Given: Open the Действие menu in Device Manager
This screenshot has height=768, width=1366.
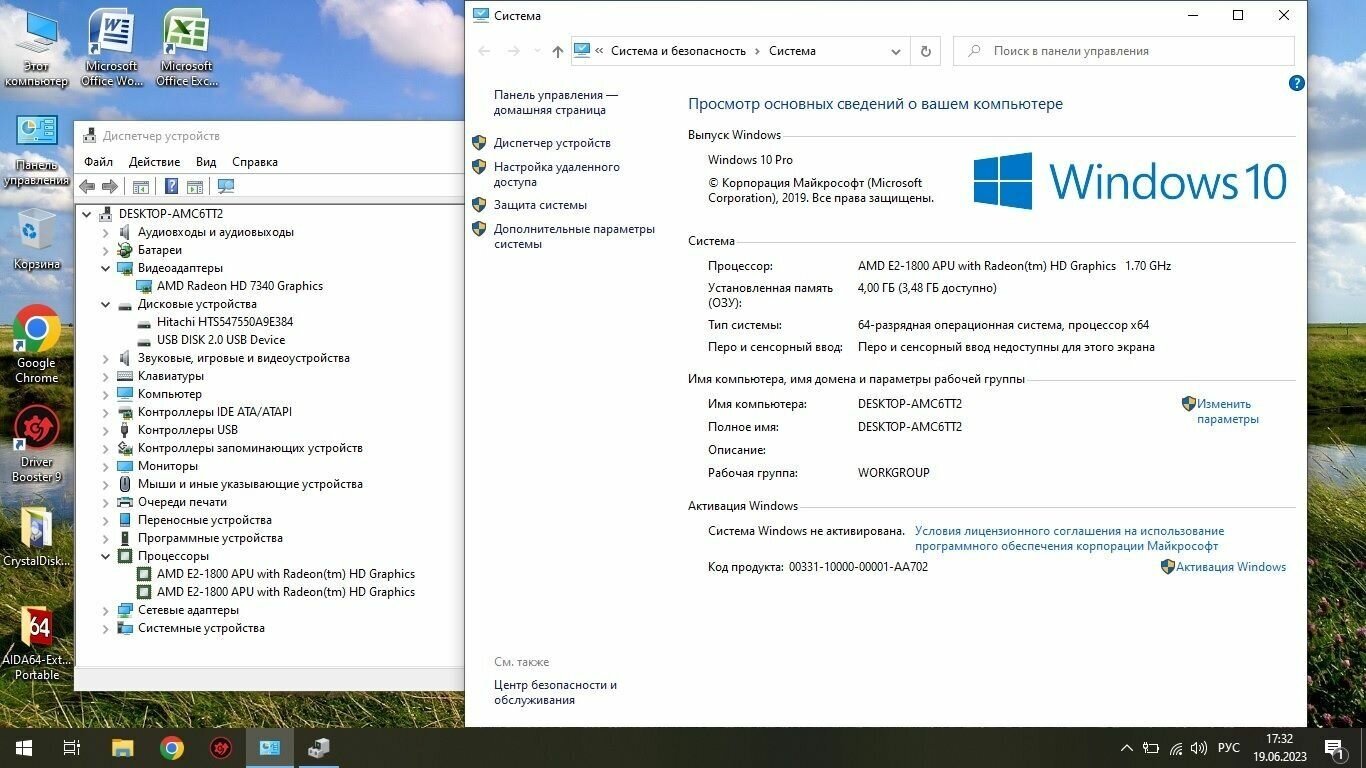Looking at the screenshot, I should 154,161.
